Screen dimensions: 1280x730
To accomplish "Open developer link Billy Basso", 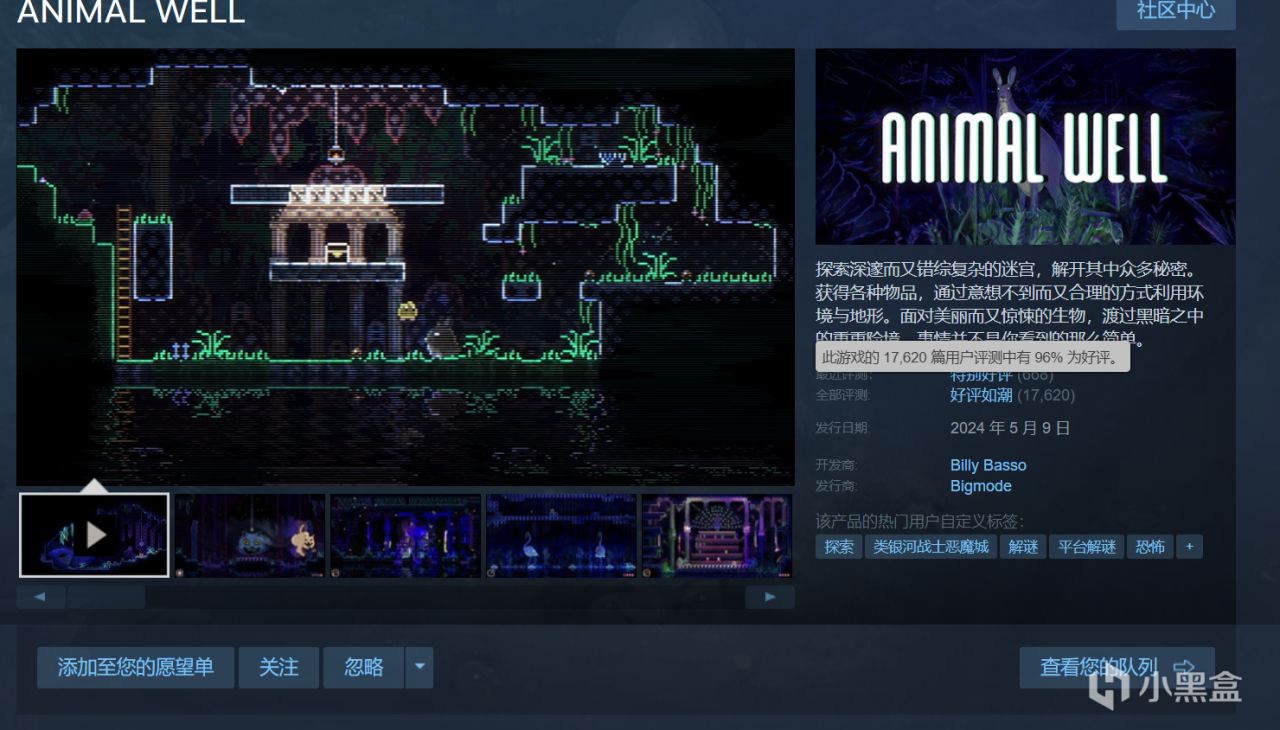I will coord(988,465).
